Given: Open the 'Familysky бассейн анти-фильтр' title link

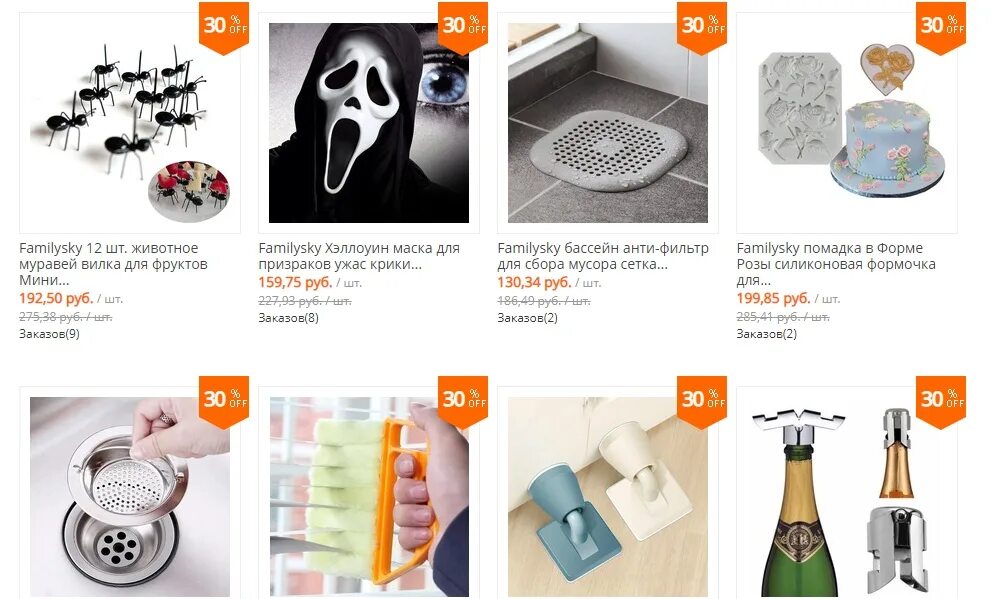Looking at the screenshot, I should (x=603, y=256).
